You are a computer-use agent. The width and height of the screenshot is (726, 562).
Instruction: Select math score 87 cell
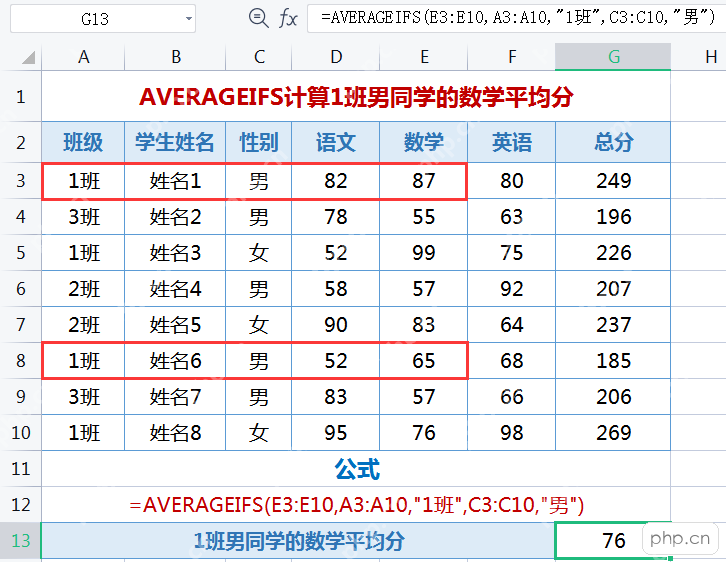tap(424, 181)
